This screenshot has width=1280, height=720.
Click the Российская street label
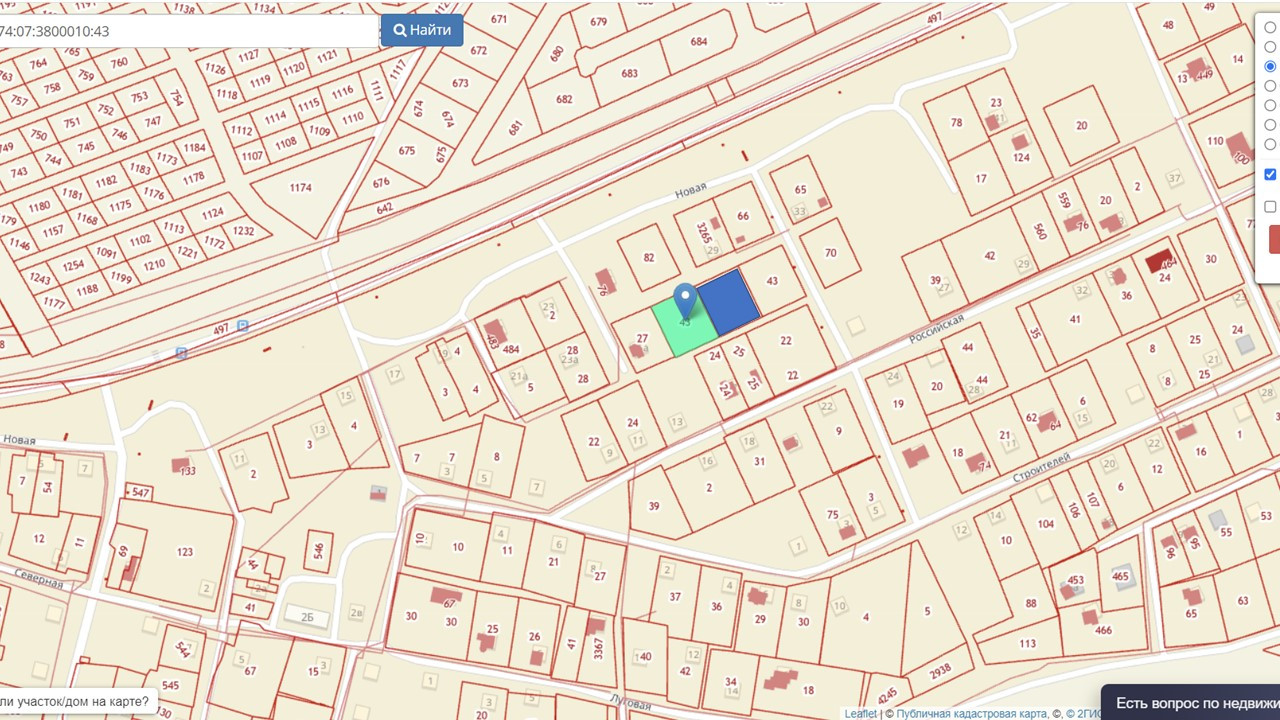(936, 328)
